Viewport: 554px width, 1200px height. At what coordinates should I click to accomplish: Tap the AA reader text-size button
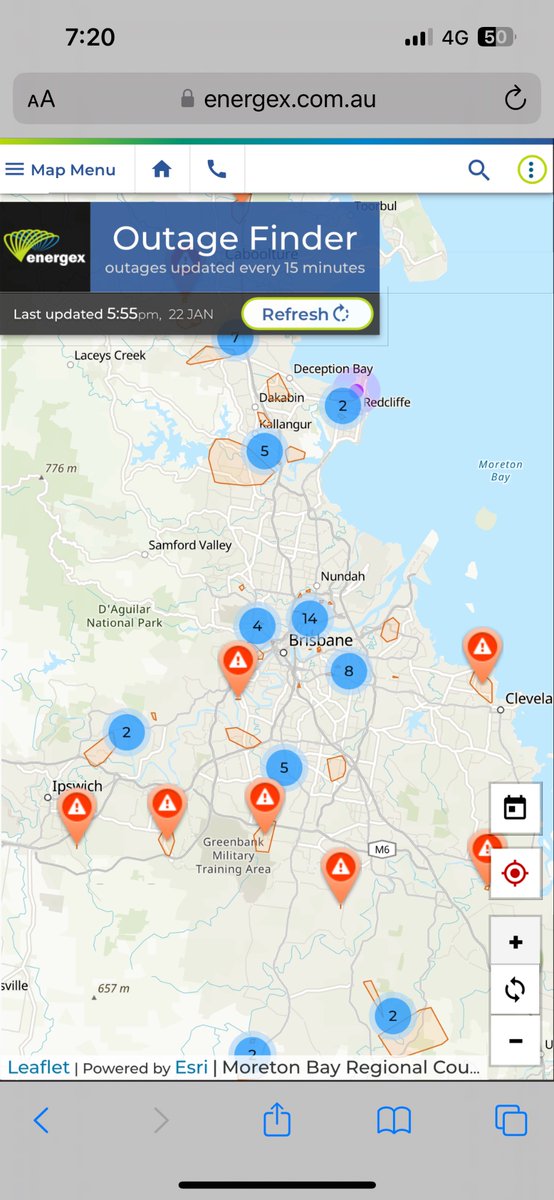41,99
